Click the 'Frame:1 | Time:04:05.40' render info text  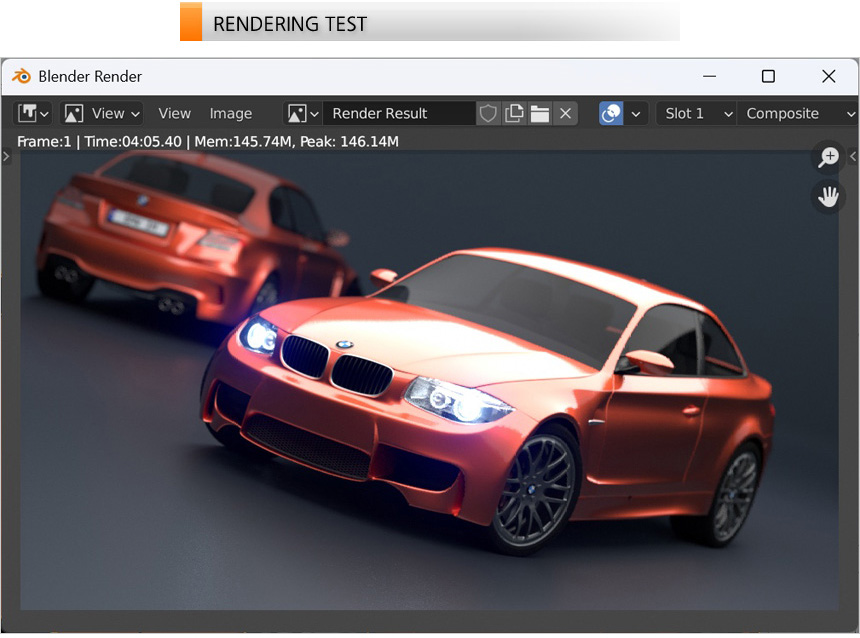99,142
